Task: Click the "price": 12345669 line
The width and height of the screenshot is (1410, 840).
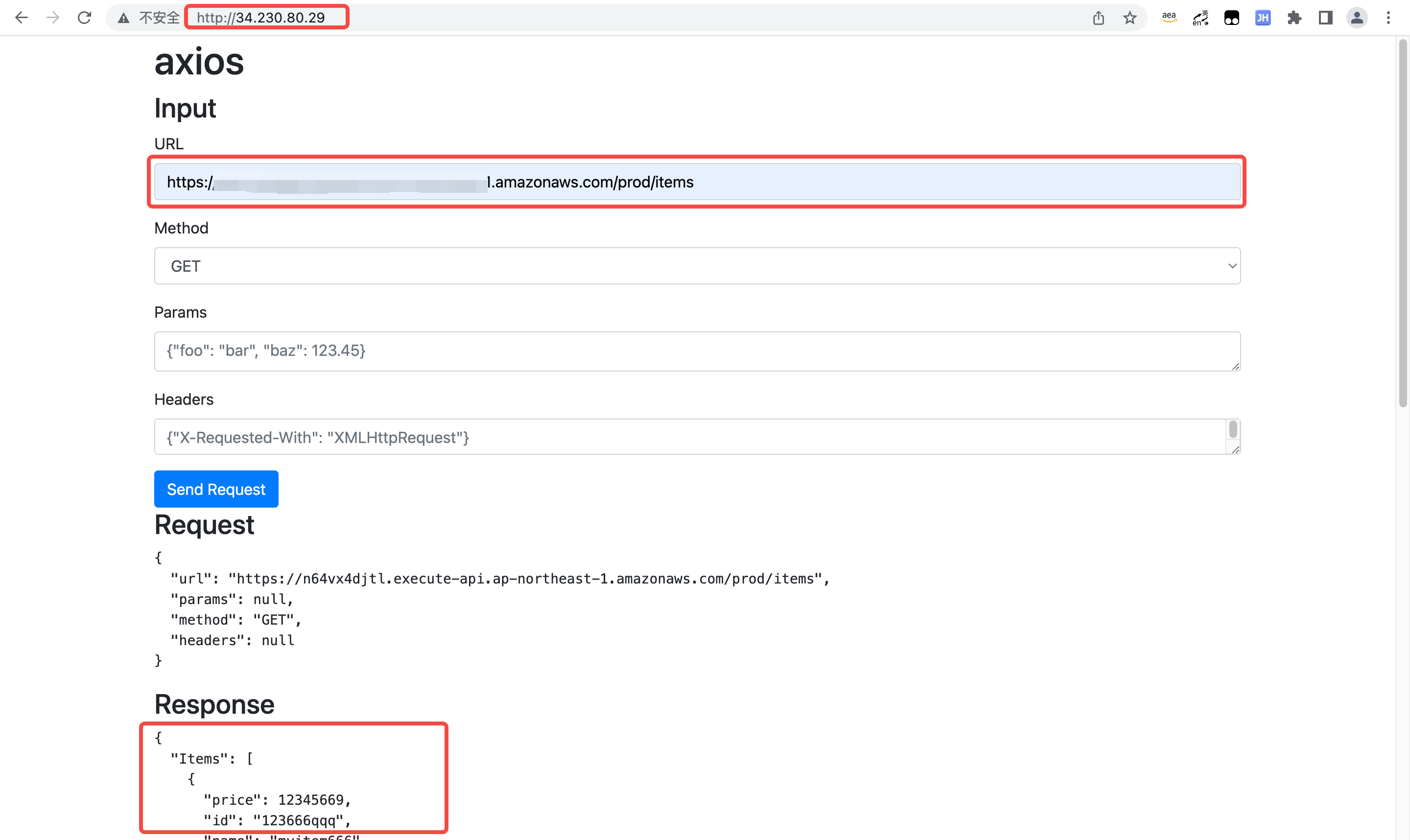Action: [278, 800]
